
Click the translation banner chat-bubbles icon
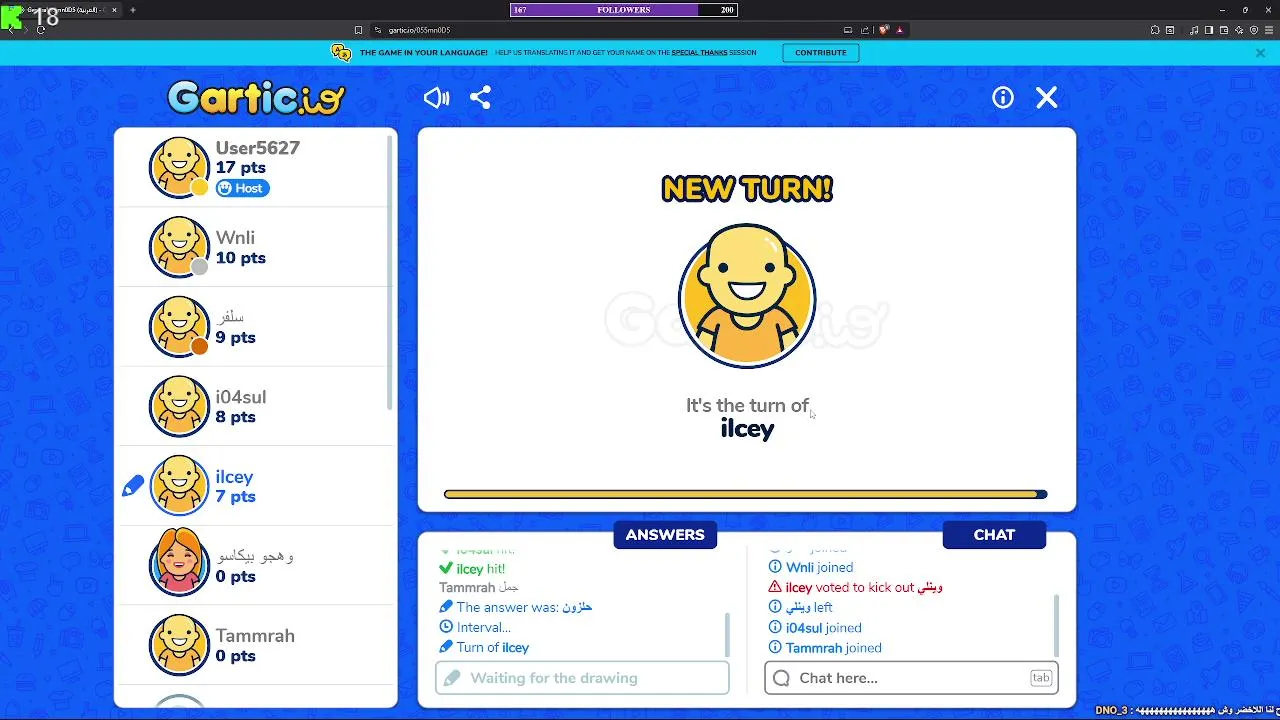point(341,53)
